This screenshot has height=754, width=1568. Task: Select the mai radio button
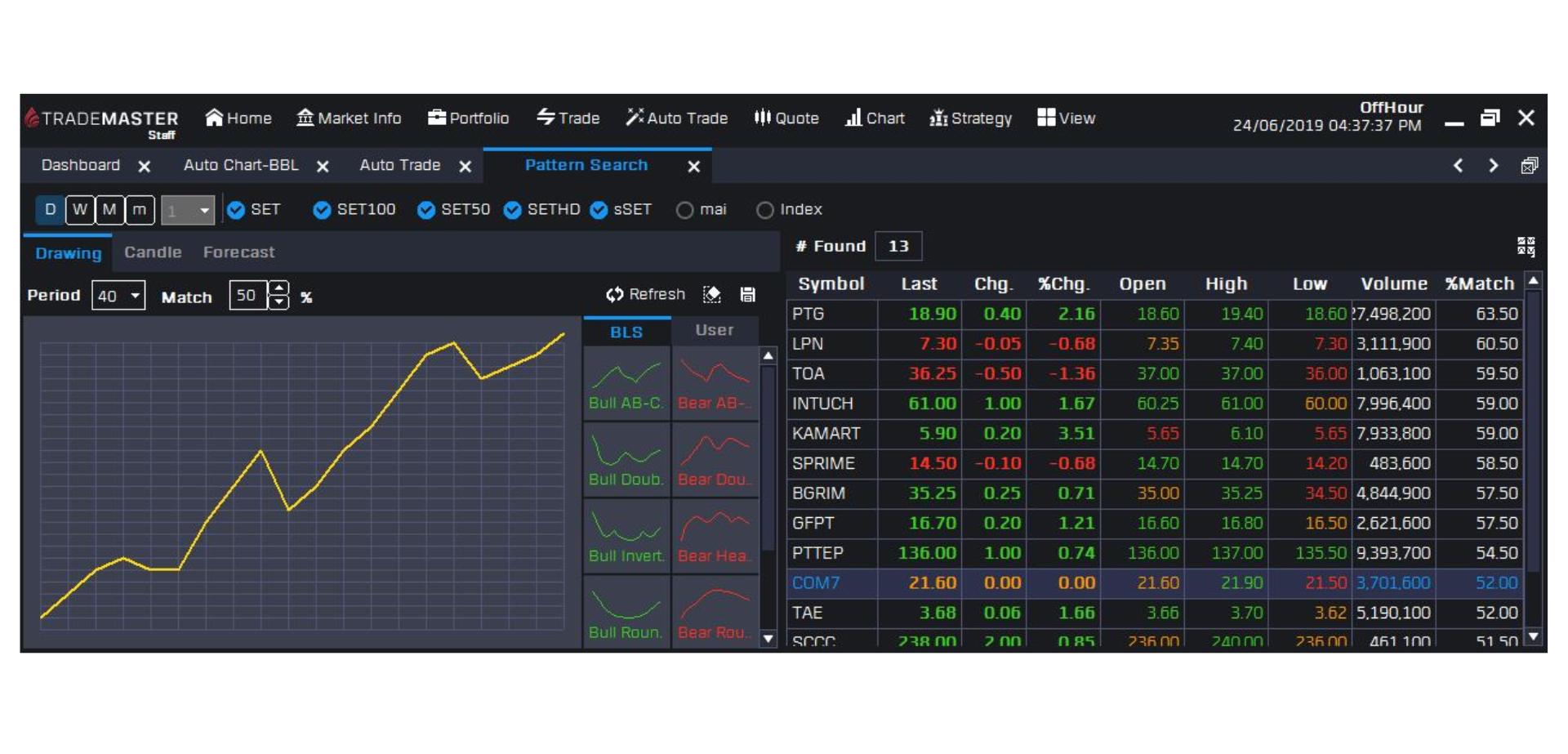tap(684, 211)
